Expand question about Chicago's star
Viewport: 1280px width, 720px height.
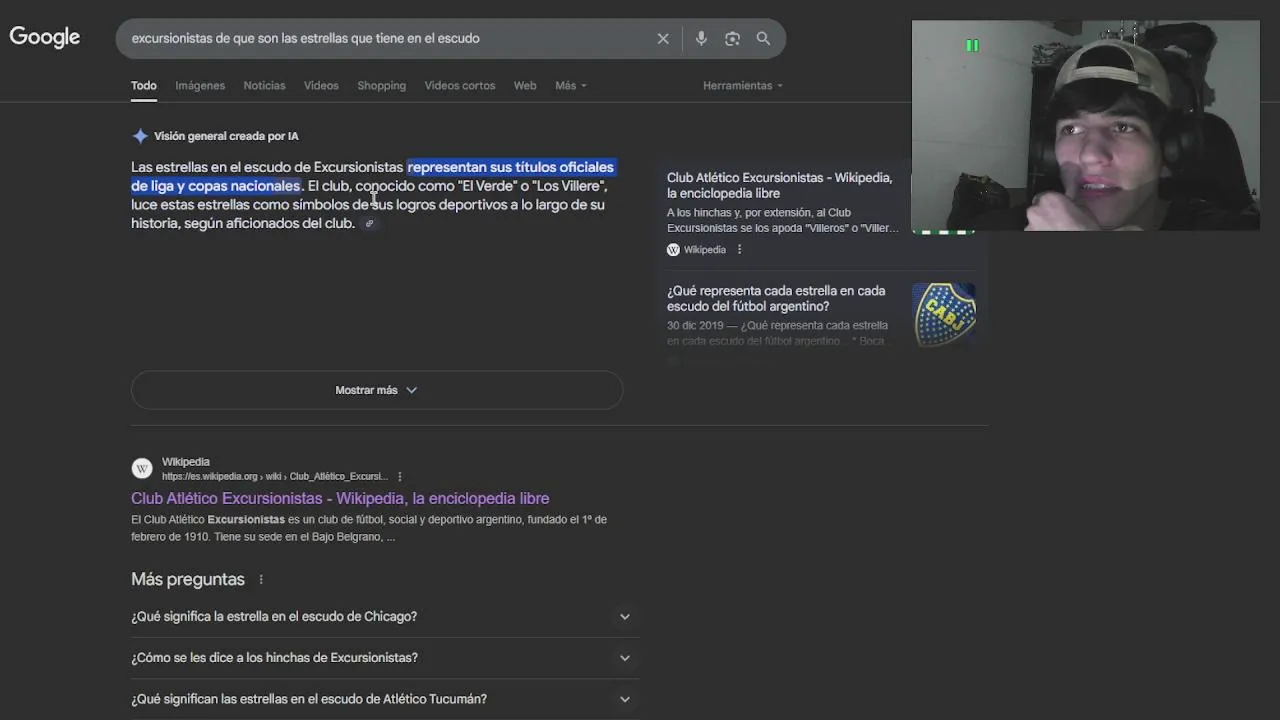[385, 617]
